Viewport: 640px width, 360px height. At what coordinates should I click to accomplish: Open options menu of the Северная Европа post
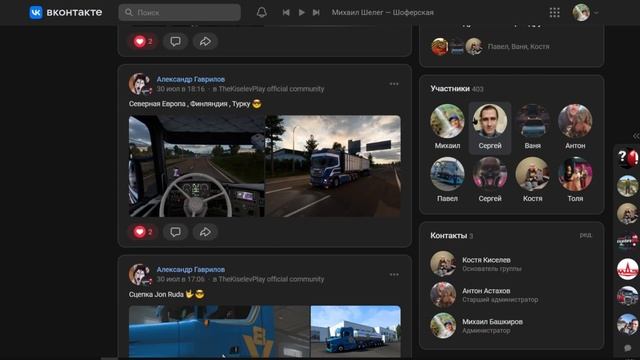point(394,84)
